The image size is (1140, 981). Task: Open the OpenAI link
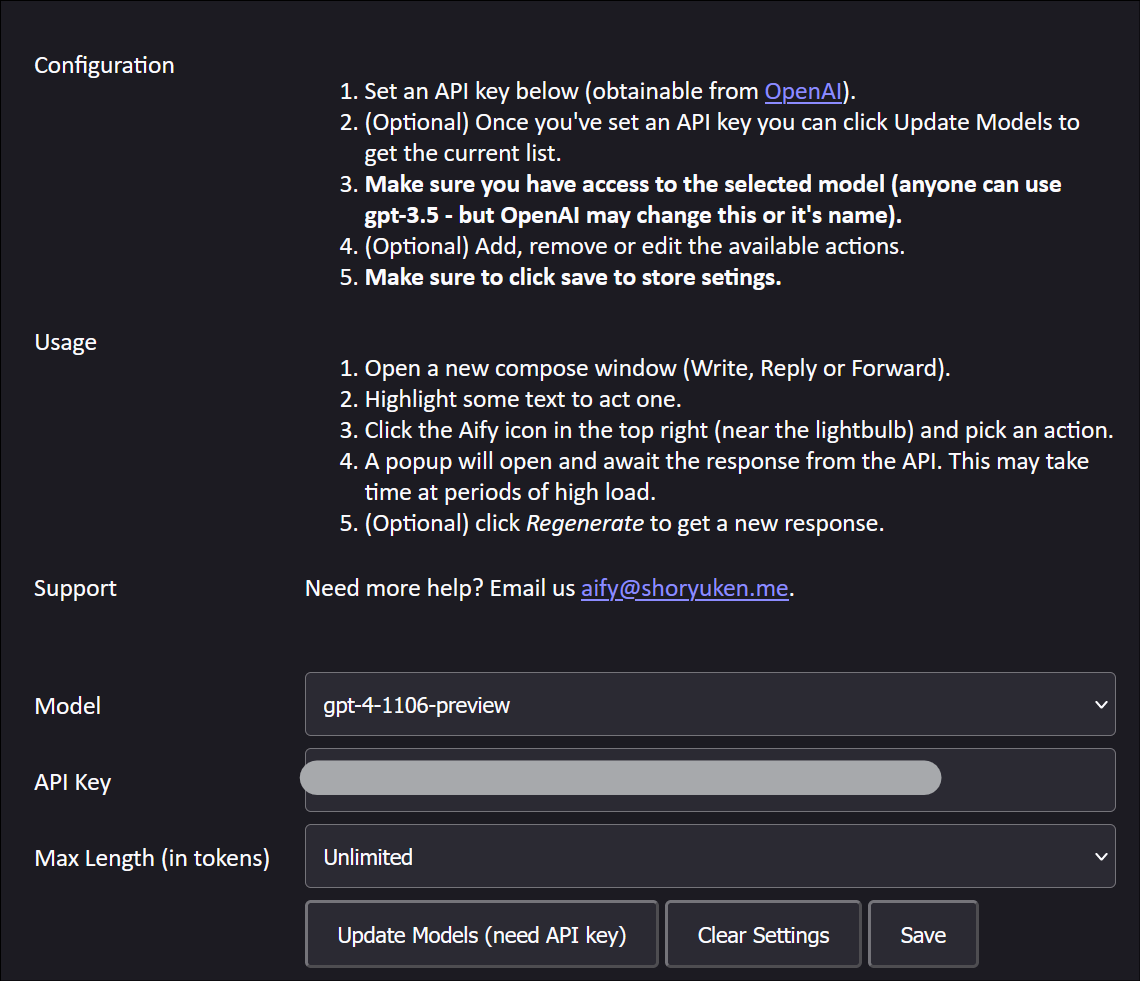[803, 92]
